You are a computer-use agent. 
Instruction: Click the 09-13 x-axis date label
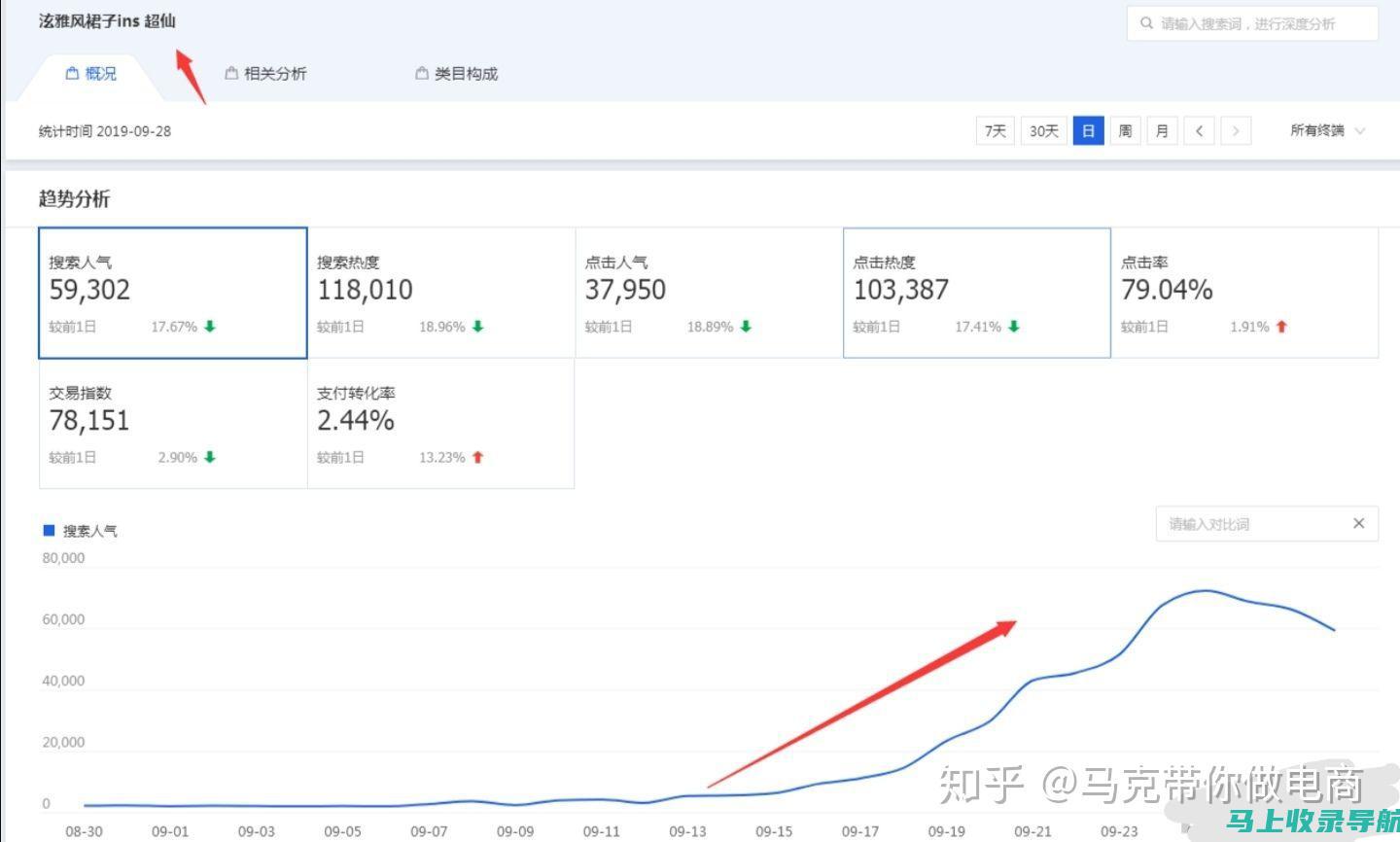click(687, 831)
